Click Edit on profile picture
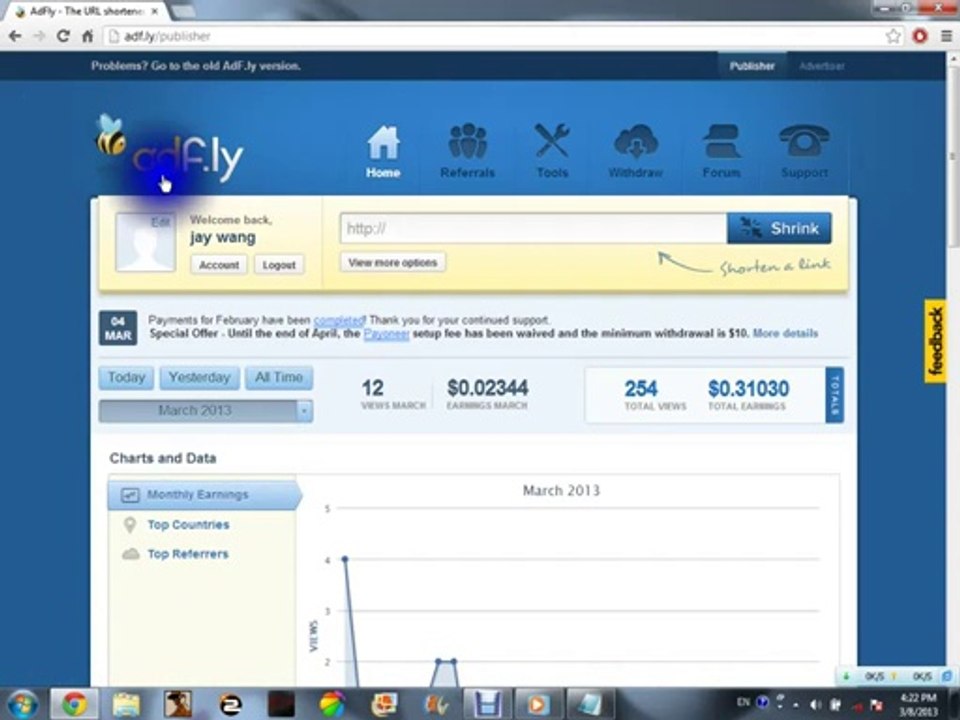This screenshot has height=720, width=960. coord(160,222)
